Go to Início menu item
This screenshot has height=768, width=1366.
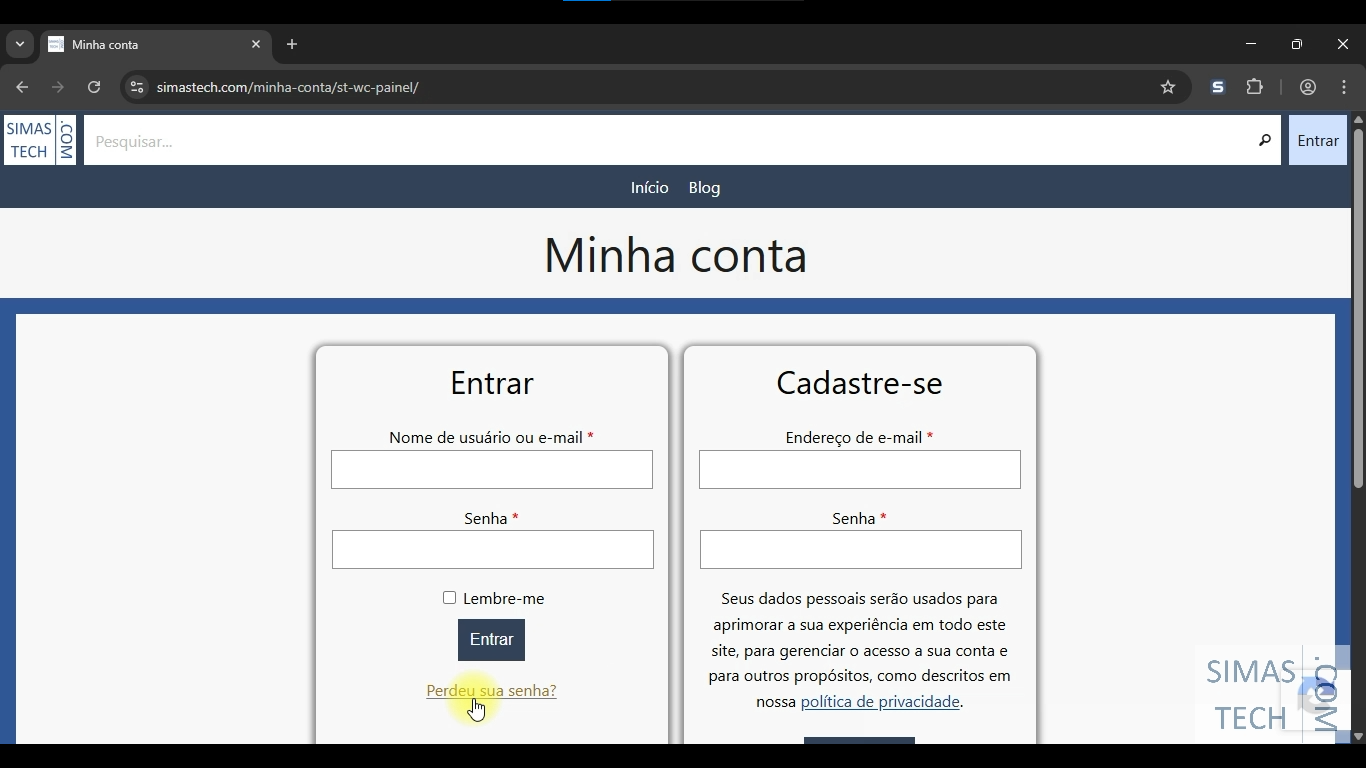[649, 188]
